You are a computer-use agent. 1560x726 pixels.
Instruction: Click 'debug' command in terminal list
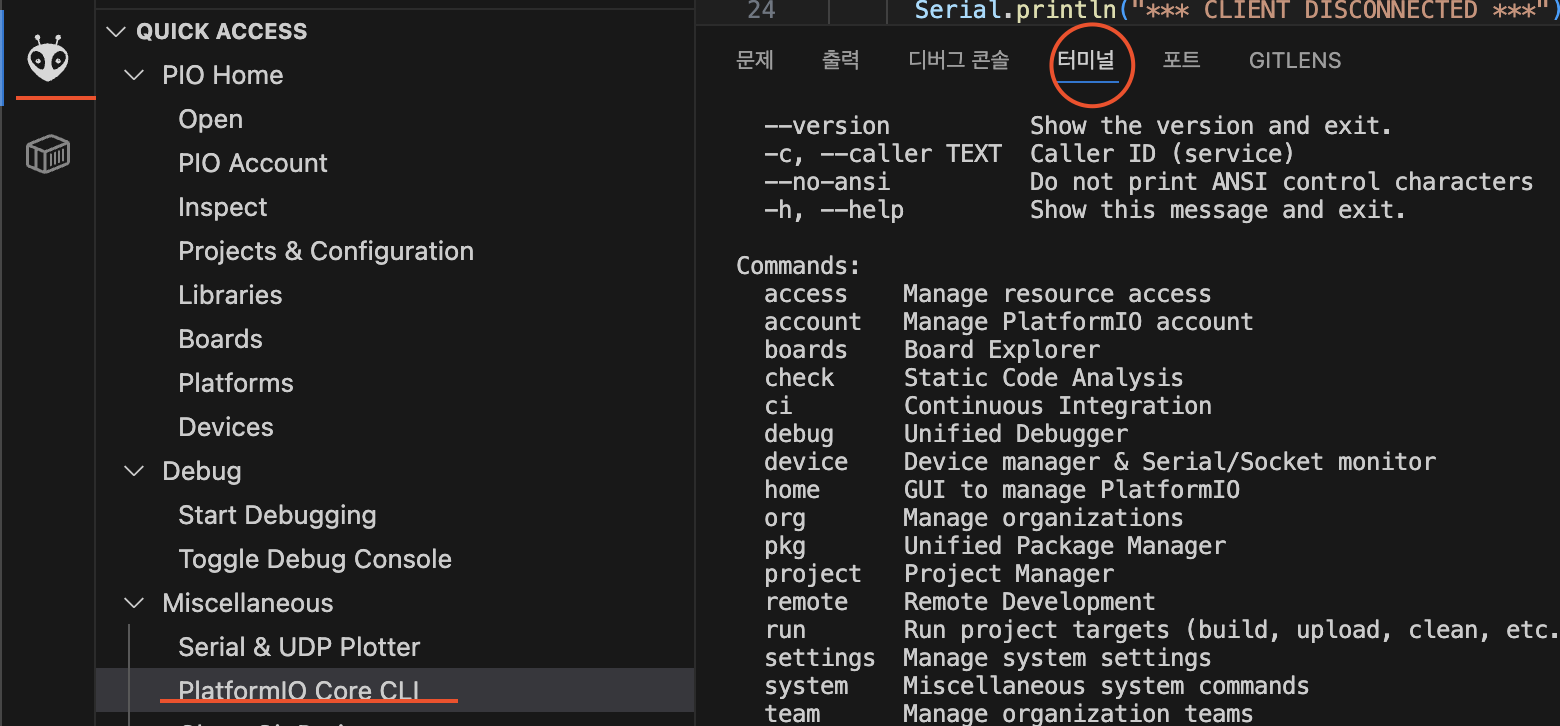pyautogui.click(x=799, y=434)
